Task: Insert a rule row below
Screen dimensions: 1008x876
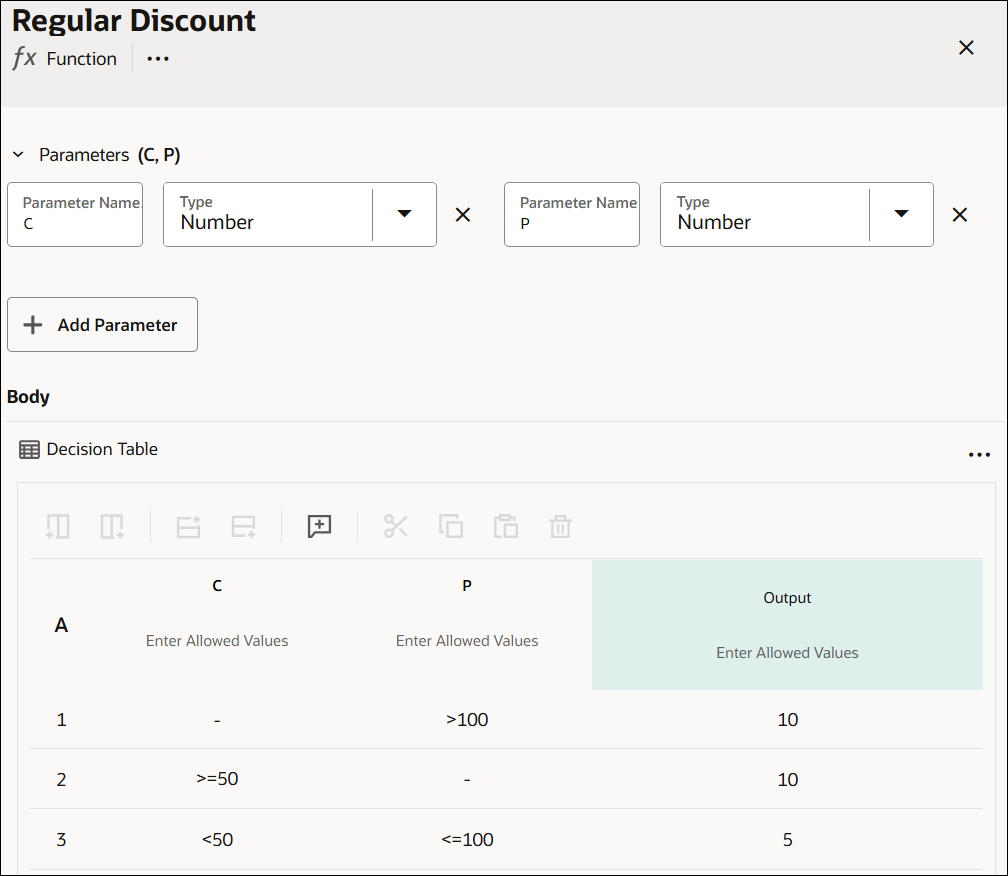Action: pyautogui.click(x=243, y=526)
